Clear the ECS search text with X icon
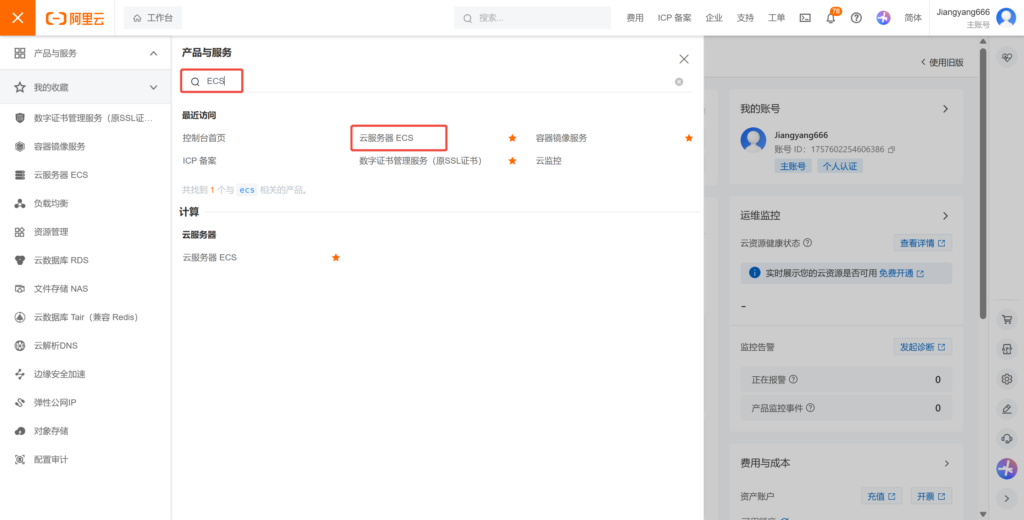The height and width of the screenshot is (520, 1024). 679,81
